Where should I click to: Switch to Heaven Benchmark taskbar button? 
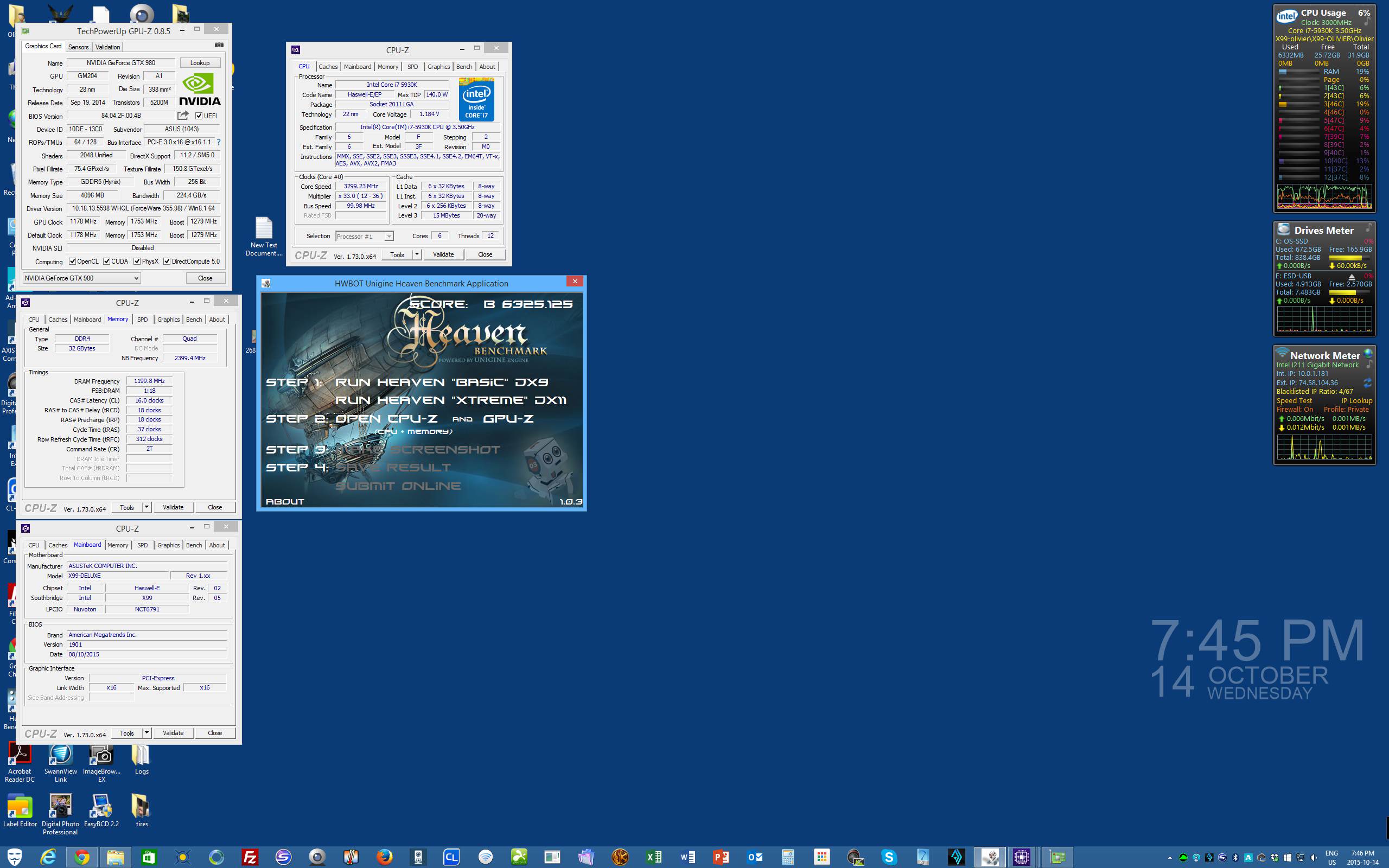(990, 857)
